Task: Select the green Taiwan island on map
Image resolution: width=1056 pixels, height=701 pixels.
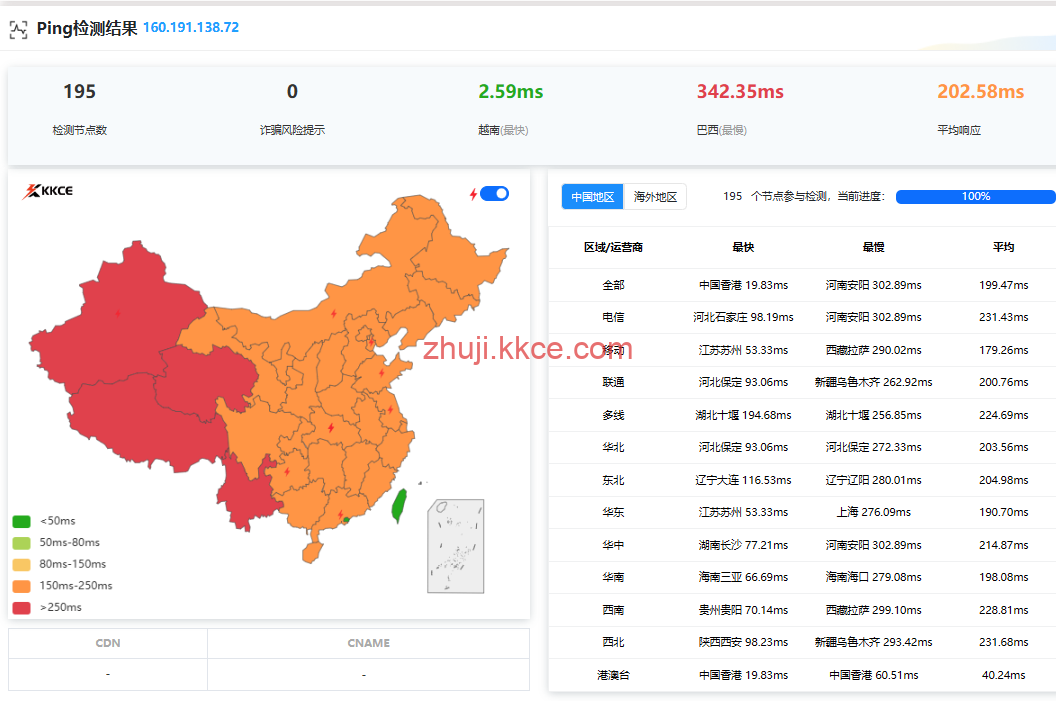Action: 398,506
